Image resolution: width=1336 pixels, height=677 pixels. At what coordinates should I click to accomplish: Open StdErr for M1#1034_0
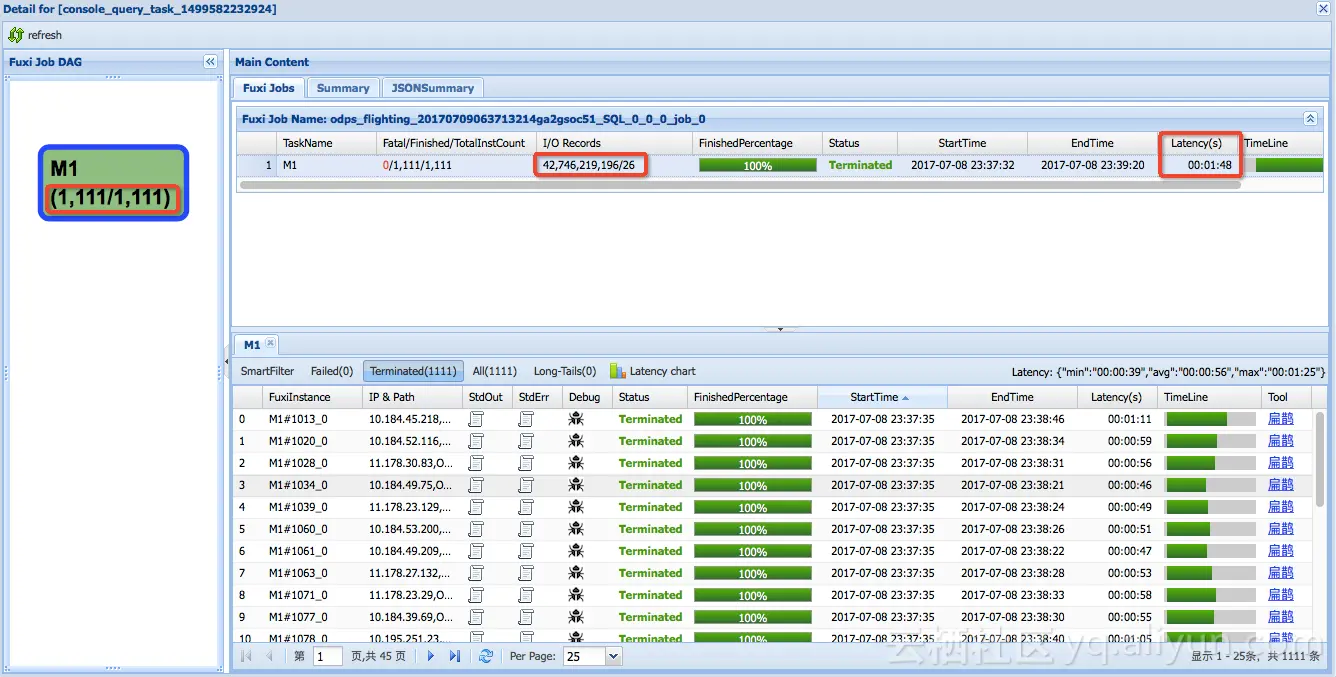[x=526, y=485]
